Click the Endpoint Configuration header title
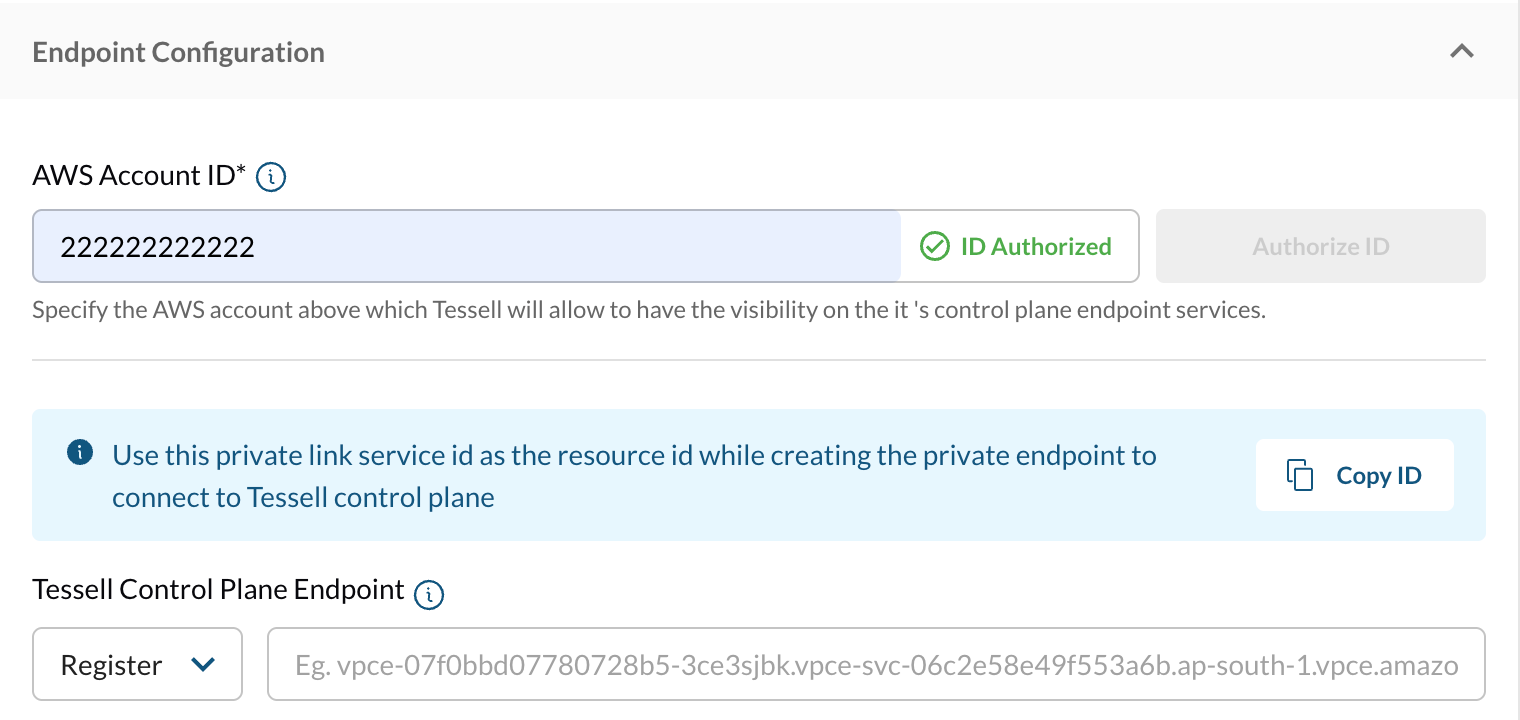The image size is (1520, 720). point(178,52)
